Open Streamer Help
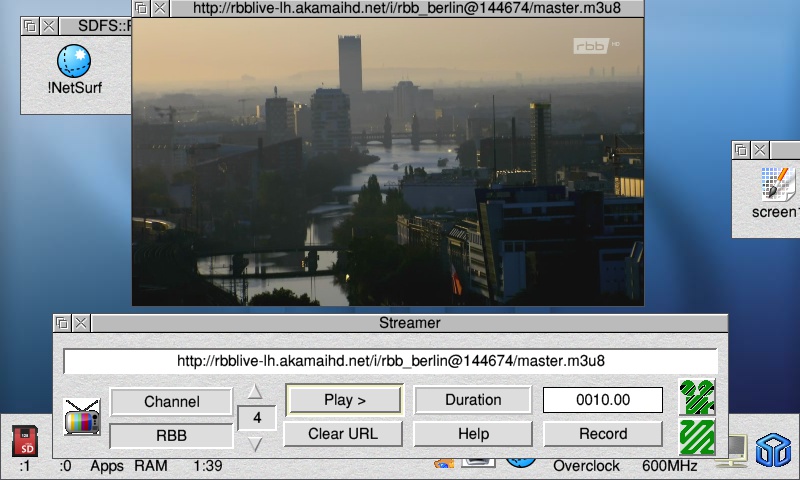Viewport: 800px width, 480px height. [473, 434]
